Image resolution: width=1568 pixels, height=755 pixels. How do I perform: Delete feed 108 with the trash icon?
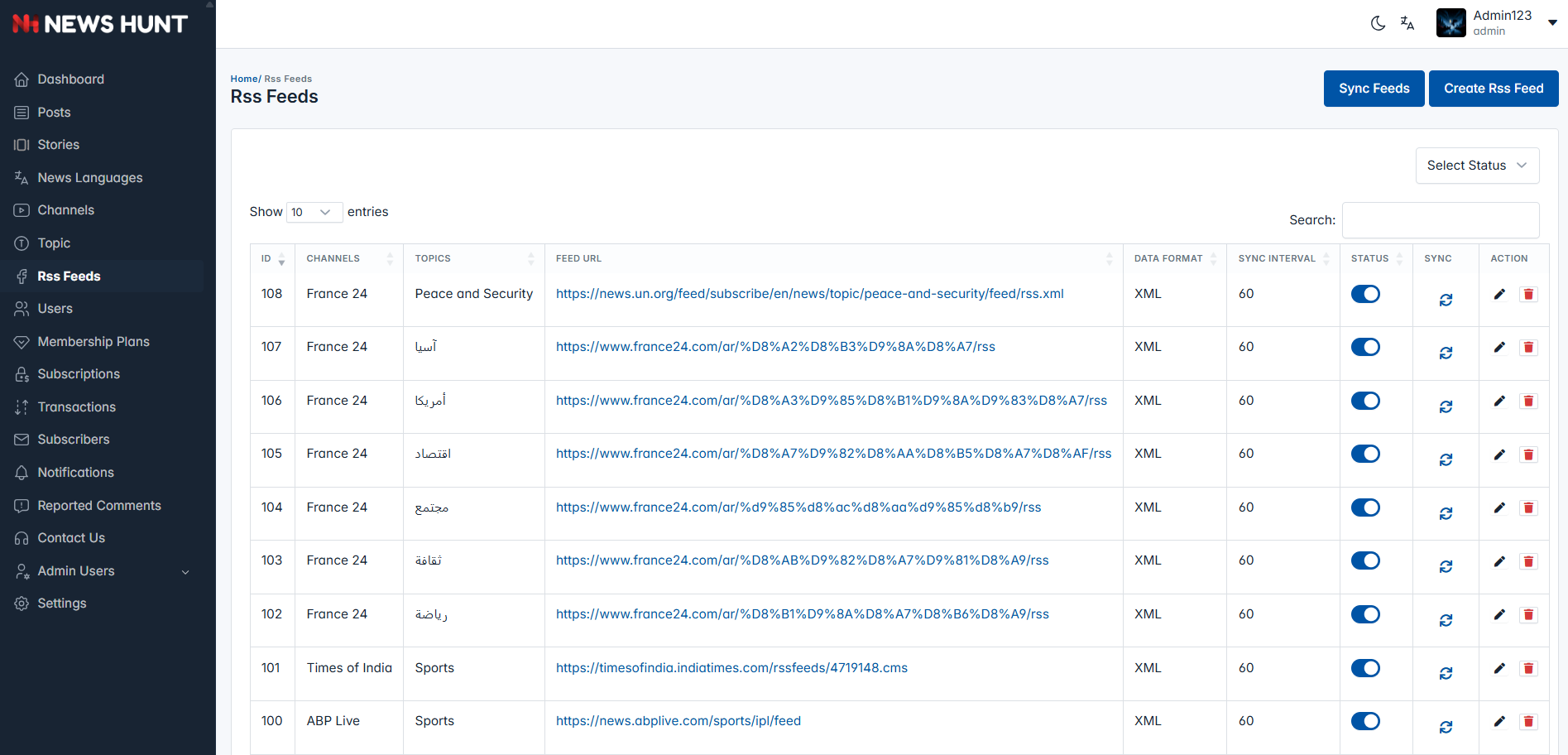click(1528, 294)
